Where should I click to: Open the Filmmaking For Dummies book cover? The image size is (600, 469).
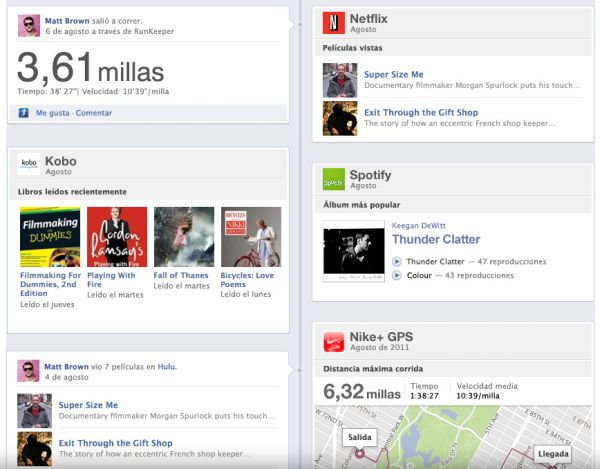click(50, 237)
